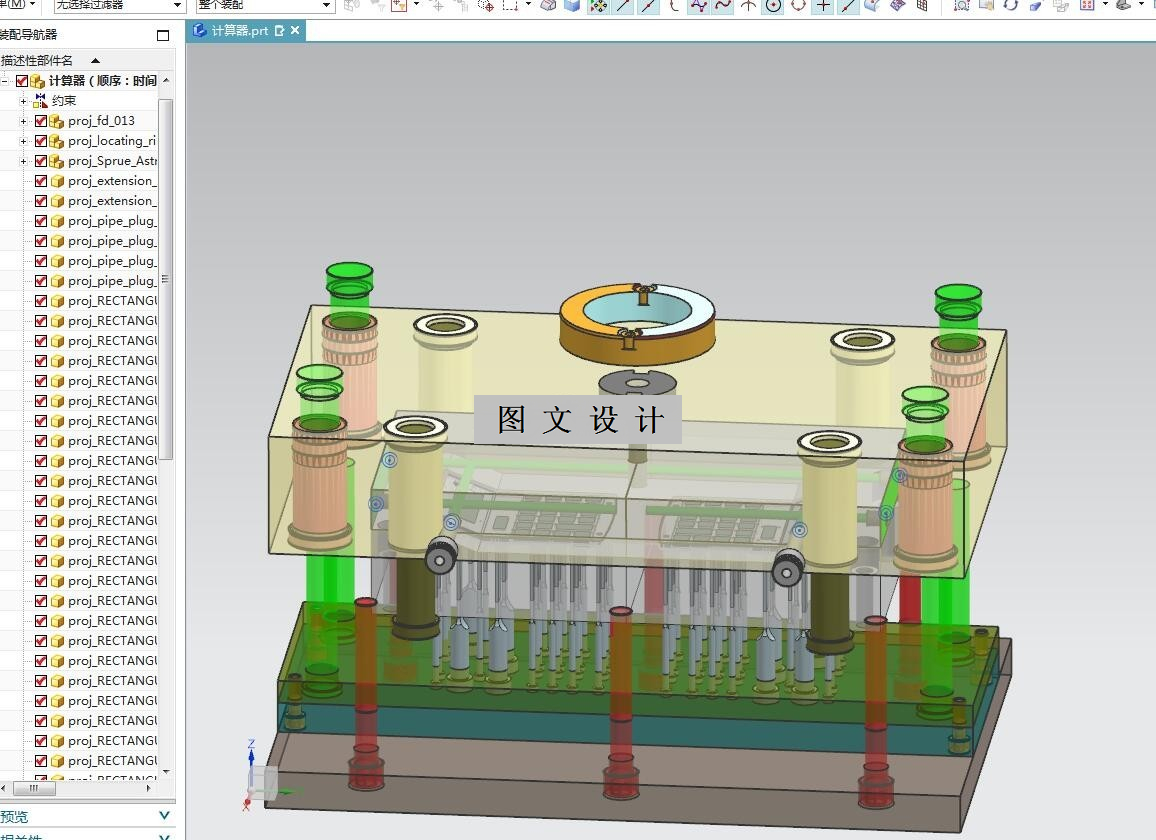Click the blue solid cube icon in toolbar

(572, 5)
